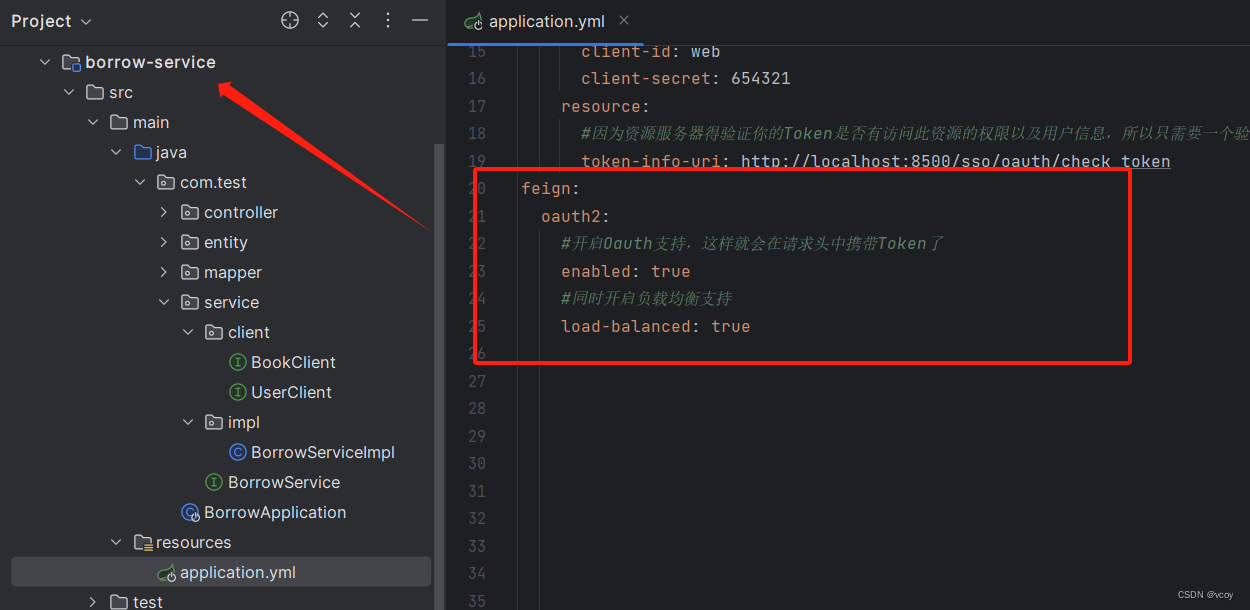Hide the Project tool window
This screenshot has height=610, width=1250.
point(420,20)
